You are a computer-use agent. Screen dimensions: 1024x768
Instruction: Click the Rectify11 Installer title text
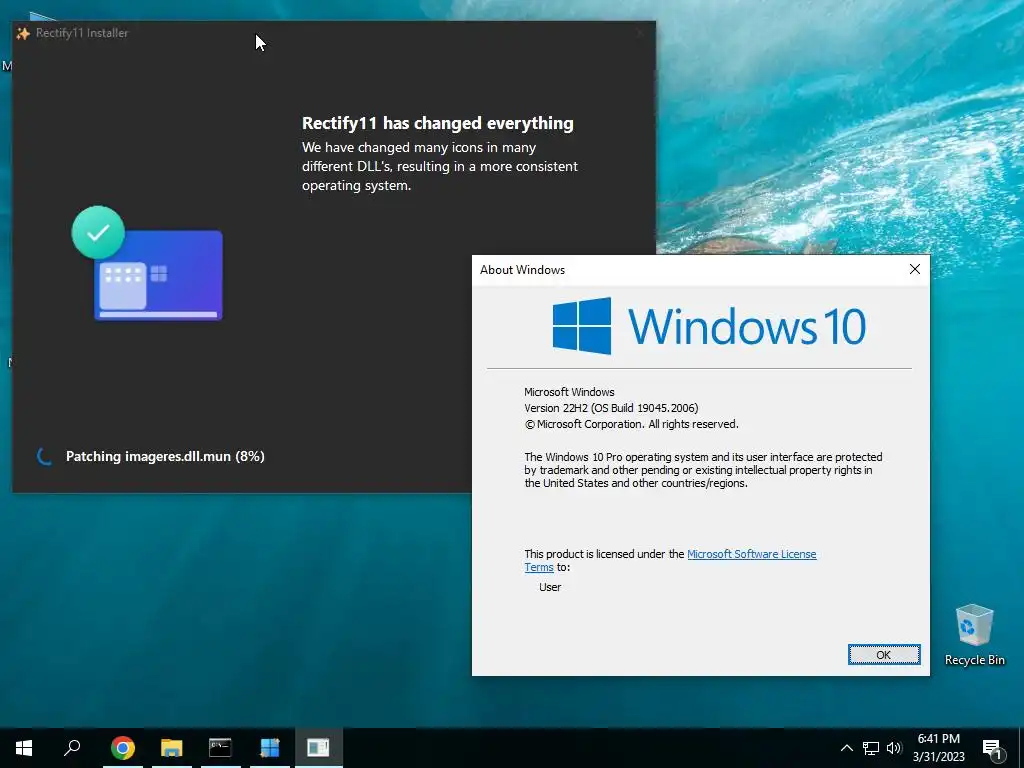[x=82, y=33]
